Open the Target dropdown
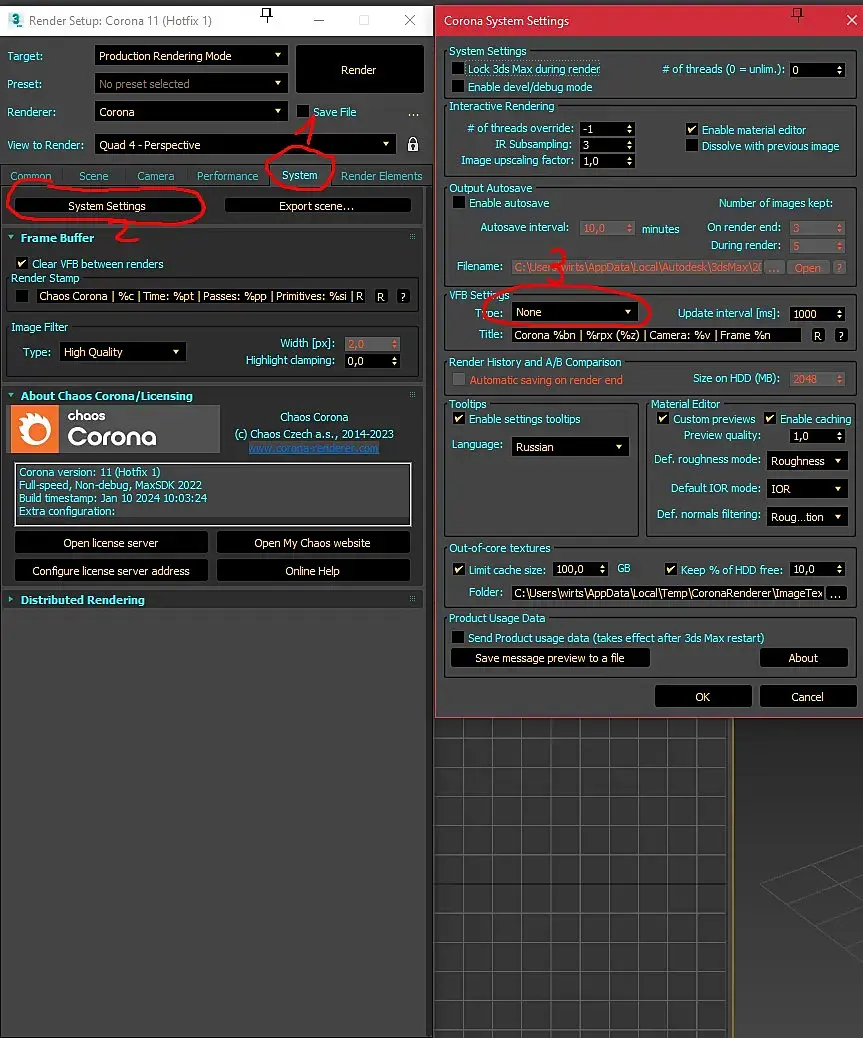 point(191,56)
